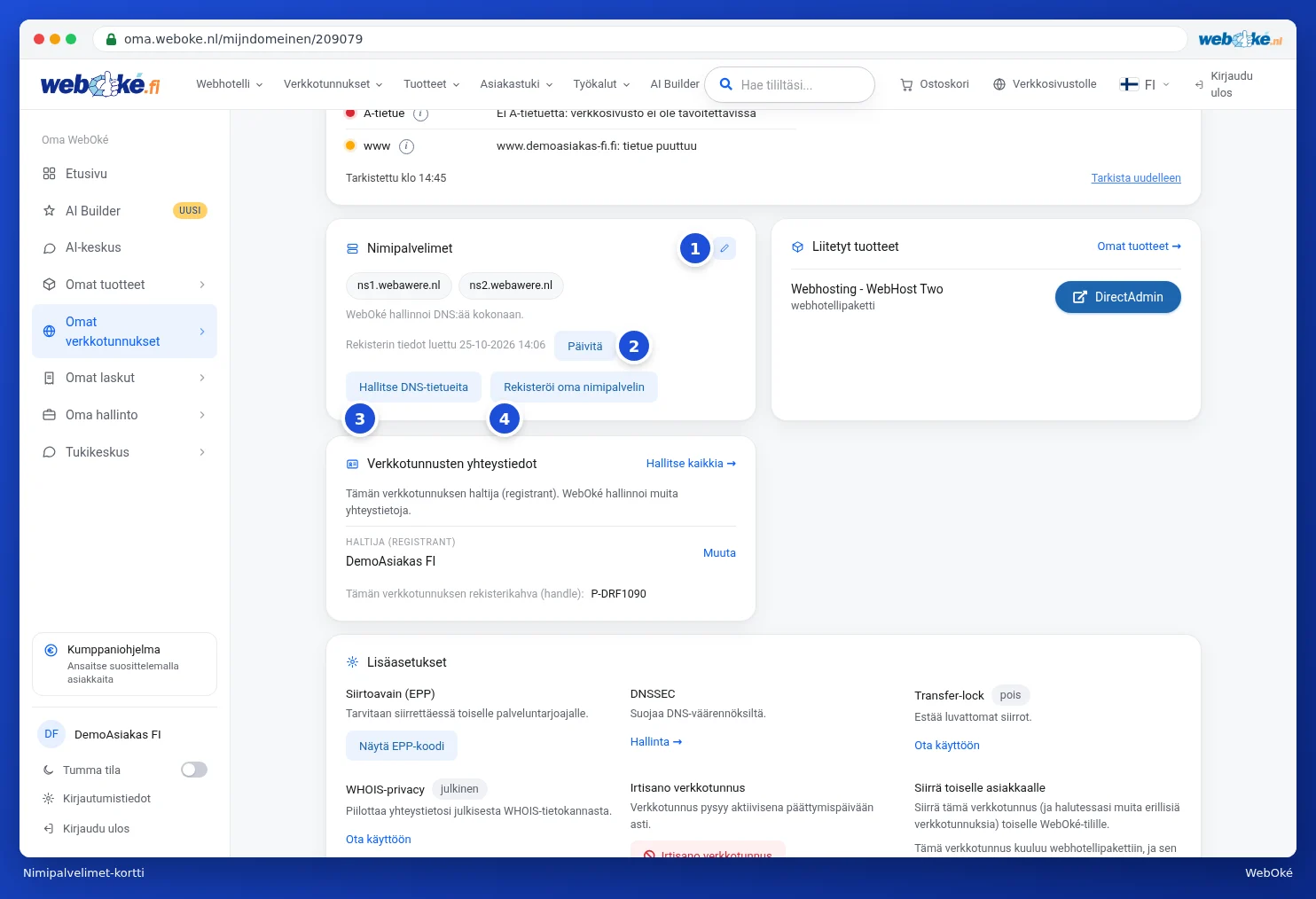The width and height of the screenshot is (1316, 899).
Task: Click the info icon beside A-tietue
Action: click(x=421, y=113)
